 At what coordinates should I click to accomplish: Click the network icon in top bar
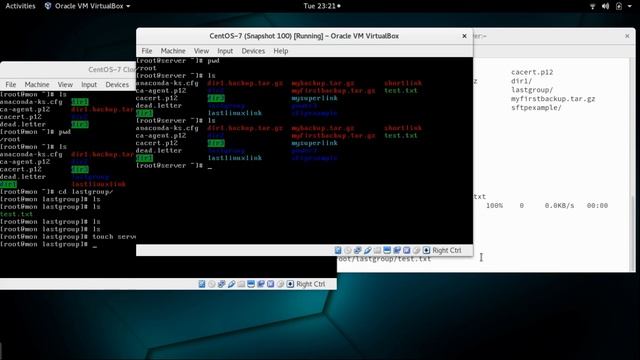[x=592, y=6]
